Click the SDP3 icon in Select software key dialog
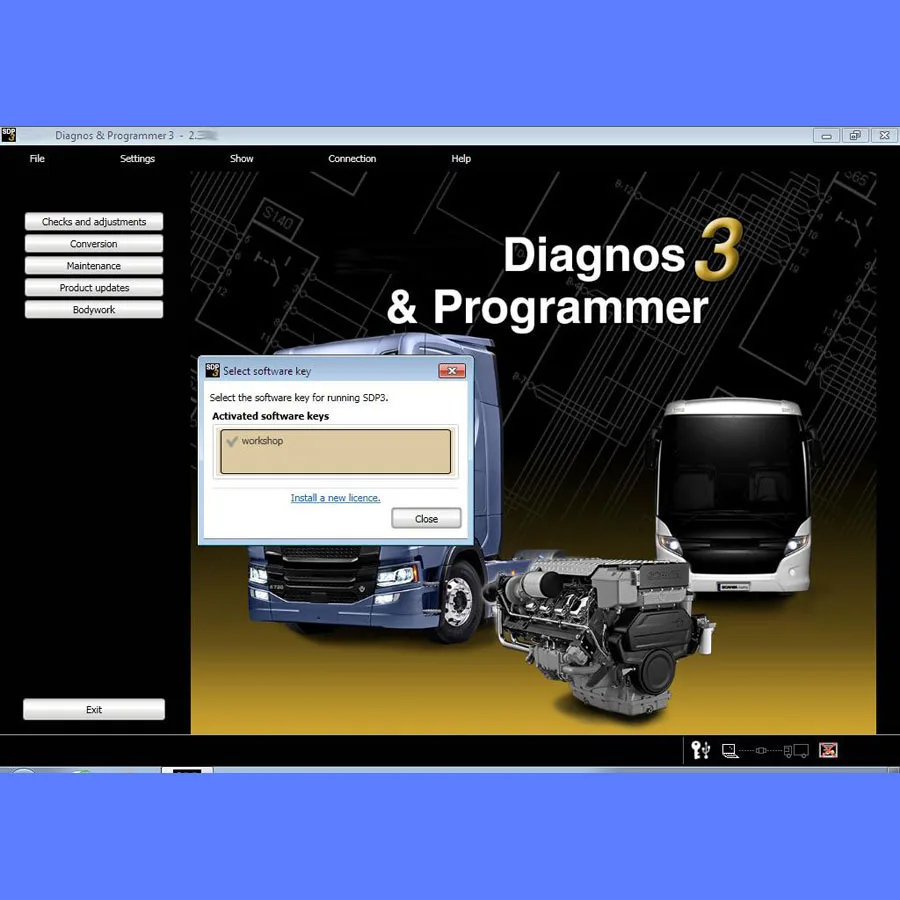The height and width of the screenshot is (900, 900). [212, 370]
